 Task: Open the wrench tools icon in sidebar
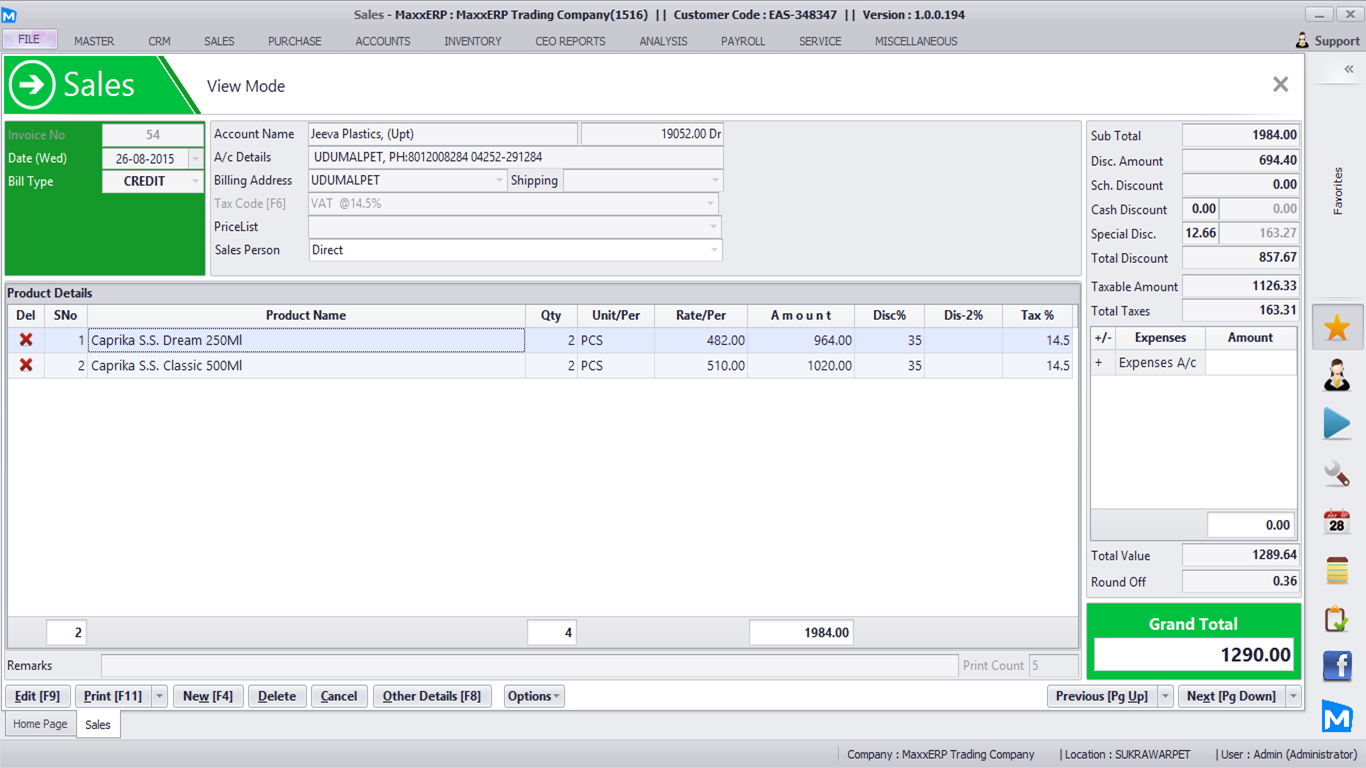click(1337, 473)
